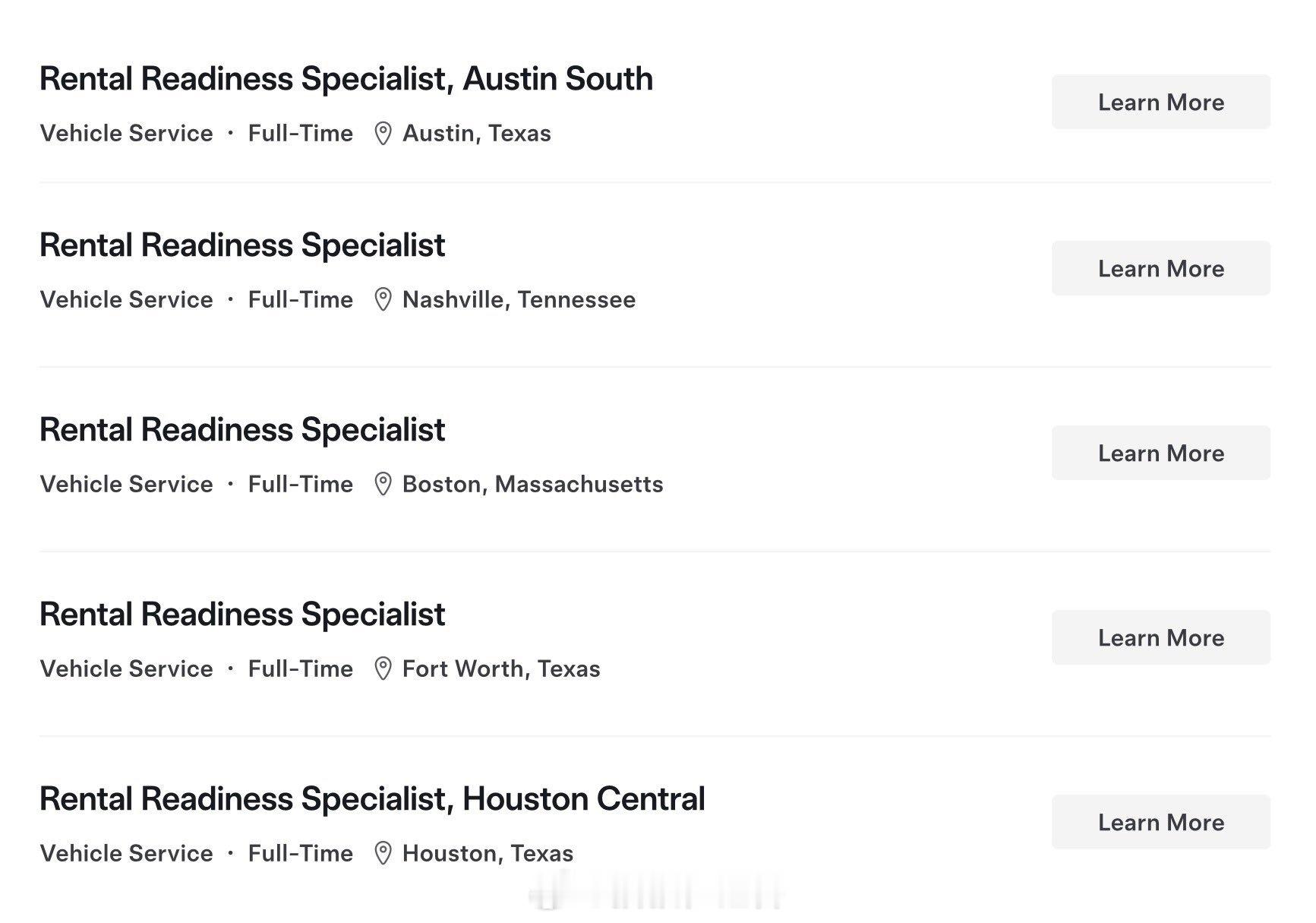Viewport: 1316px width, 923px height.
Task: Click the Nashville, Tennessee location text
Action: pyautogui.click(x=519, y=299)
